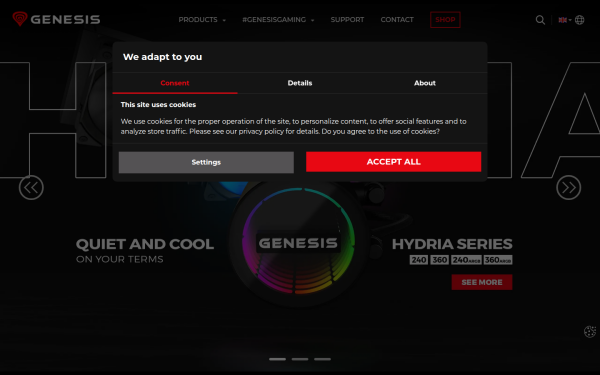Screen dimensions: 600x375
Task: Click the QUIET AND COOL heading
Action: pos(145,244)
